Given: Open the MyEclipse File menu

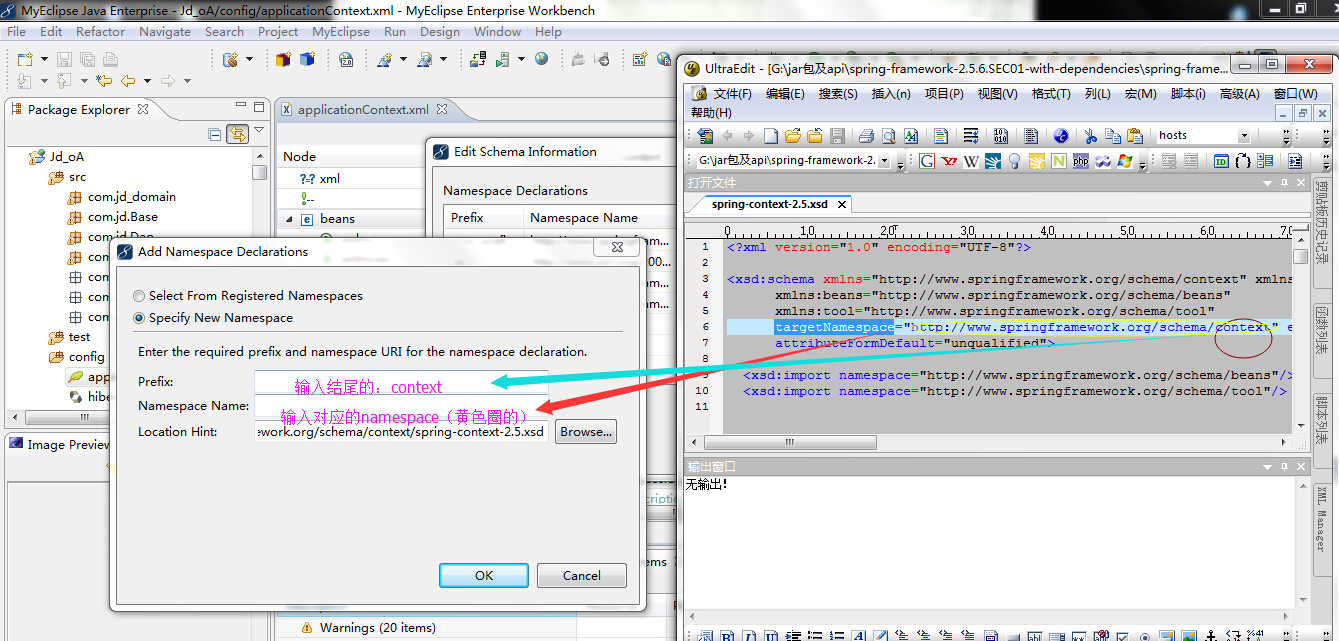Looking at the screenshot, I should 17,31.
